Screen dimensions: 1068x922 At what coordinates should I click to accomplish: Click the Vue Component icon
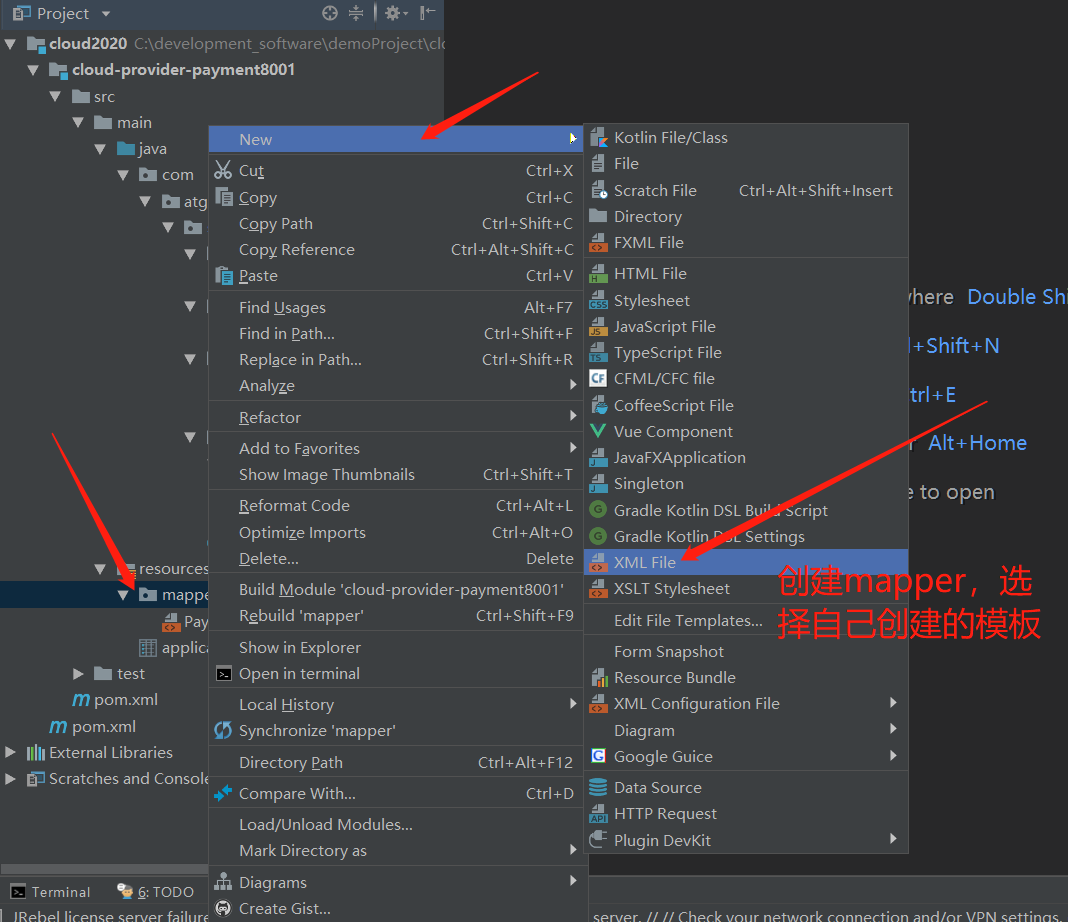599,432
